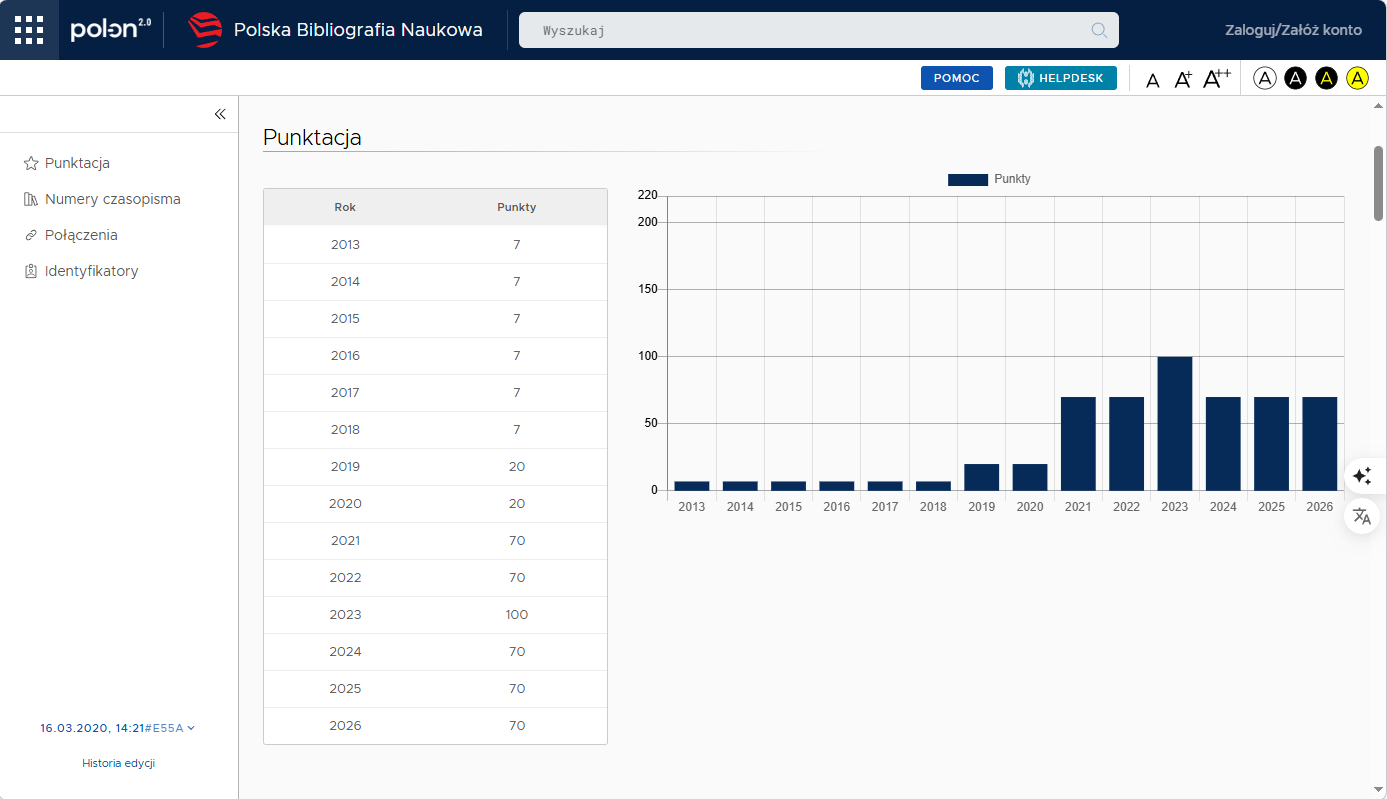Set the smallest font size A
This screenshot has width=1387, height=799.
pos(1152,80)
